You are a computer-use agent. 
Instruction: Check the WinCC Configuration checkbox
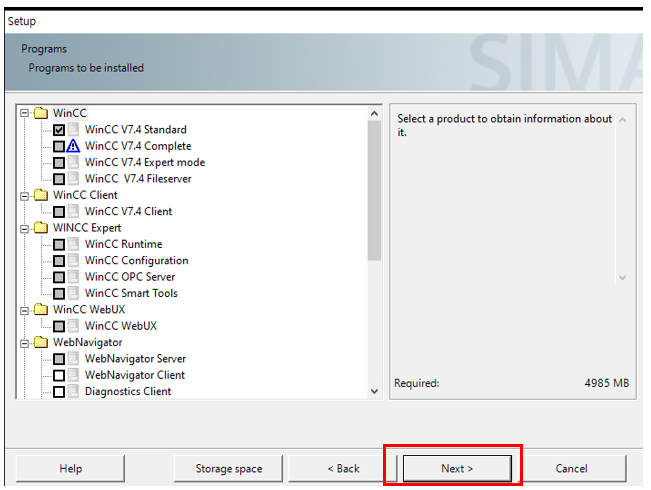(59, 261)
